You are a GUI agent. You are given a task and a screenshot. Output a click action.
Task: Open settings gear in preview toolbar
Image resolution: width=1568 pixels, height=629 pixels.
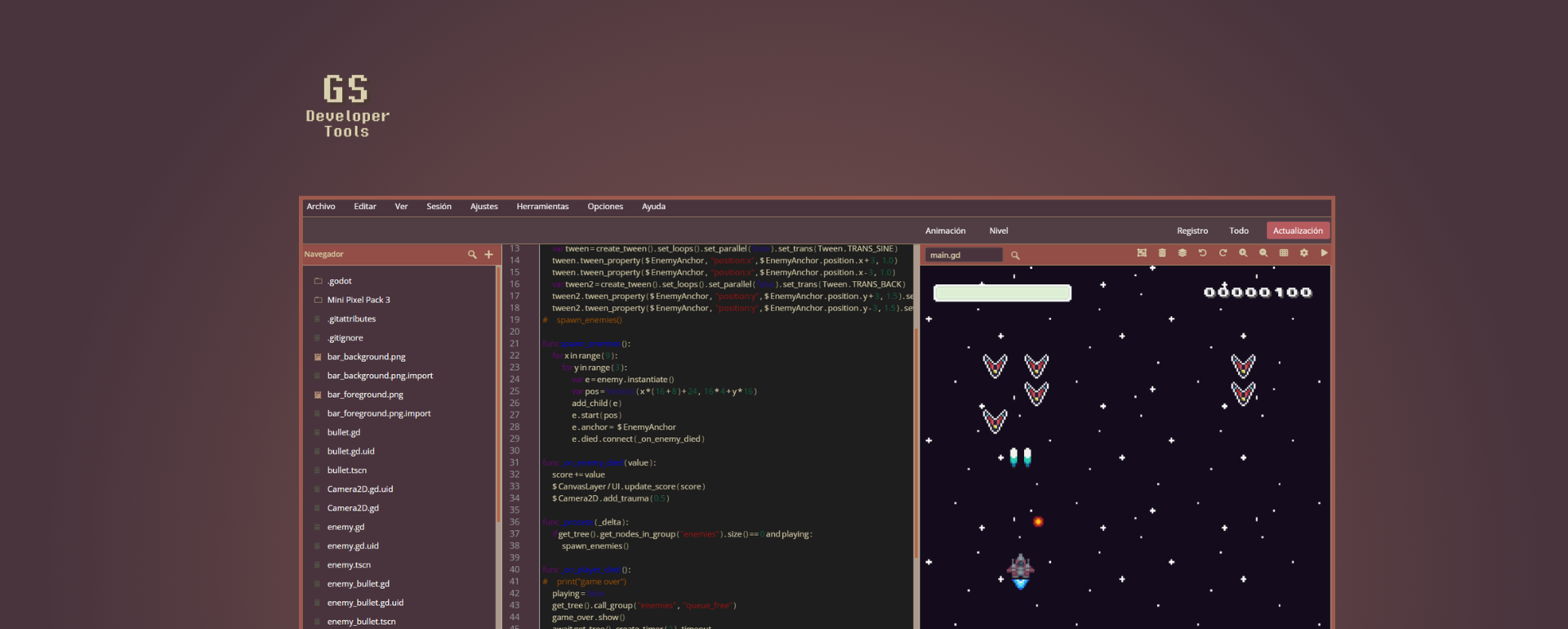[1303, 253]
